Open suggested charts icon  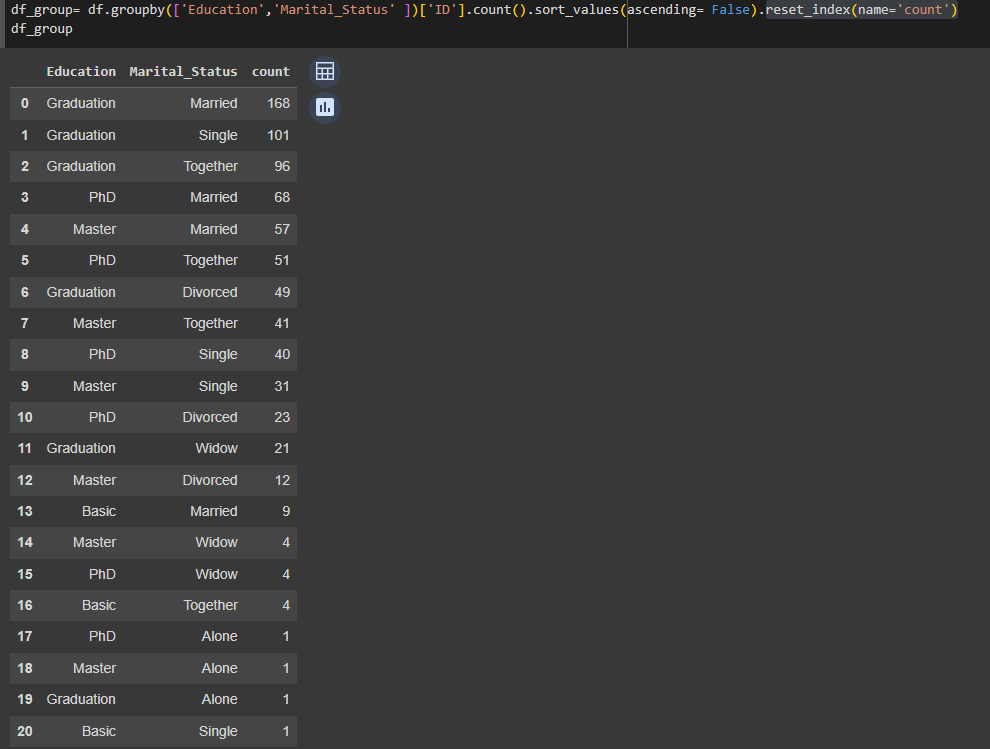[x=325, y=107]
